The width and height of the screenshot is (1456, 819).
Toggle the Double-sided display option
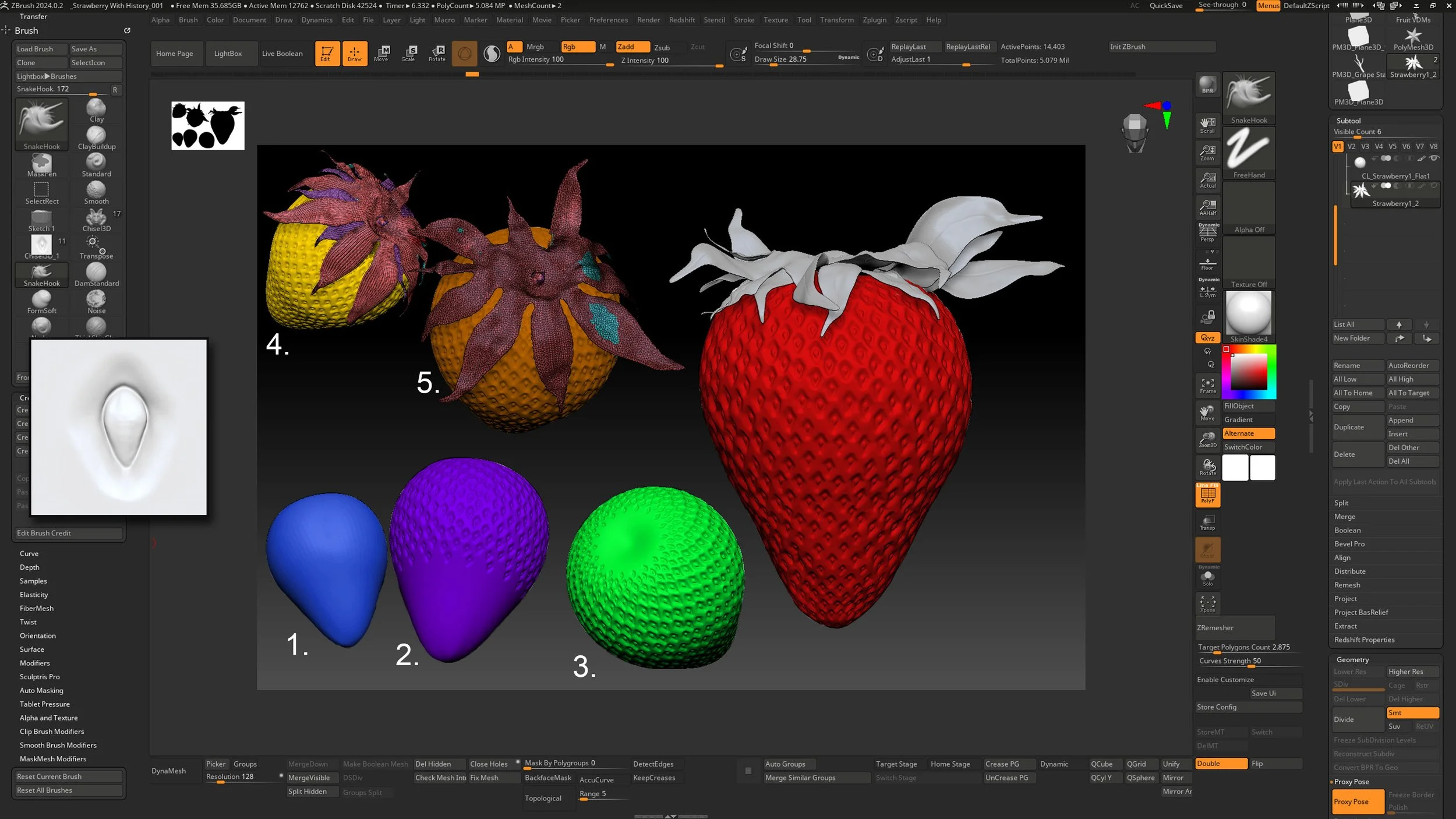pyautogui.click(x=1220, y=764)
